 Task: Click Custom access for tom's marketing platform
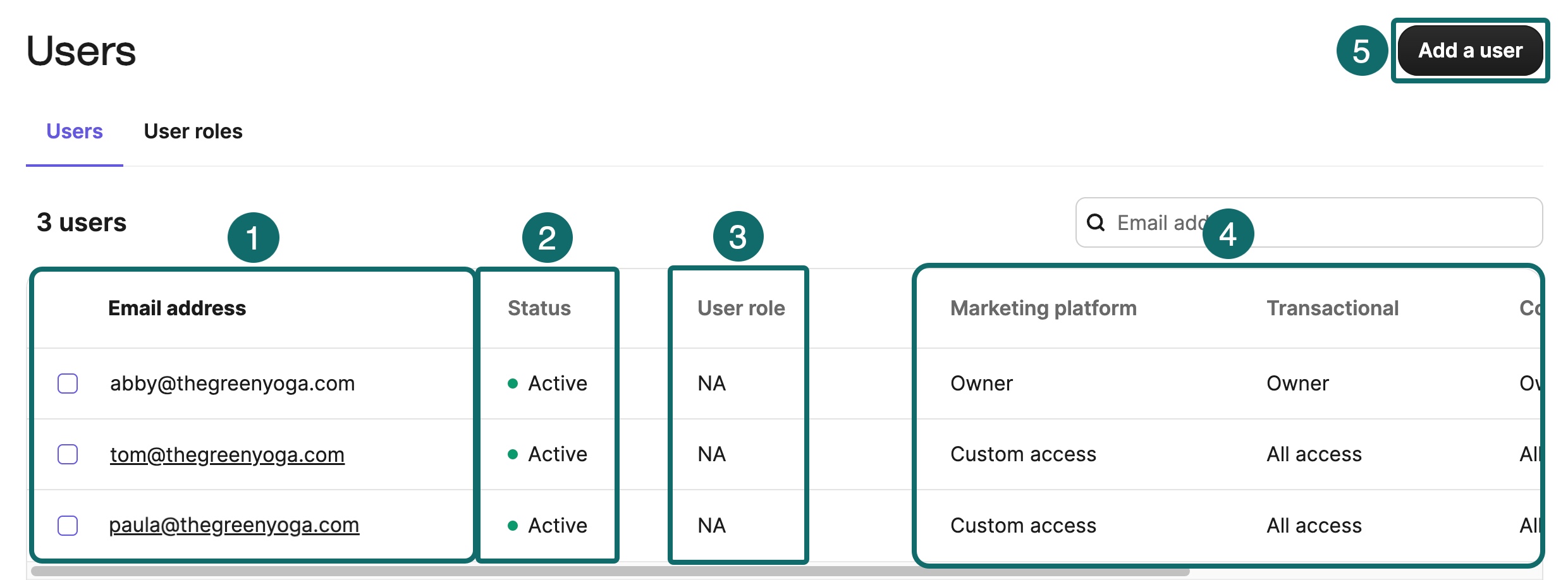(1022, 454)
